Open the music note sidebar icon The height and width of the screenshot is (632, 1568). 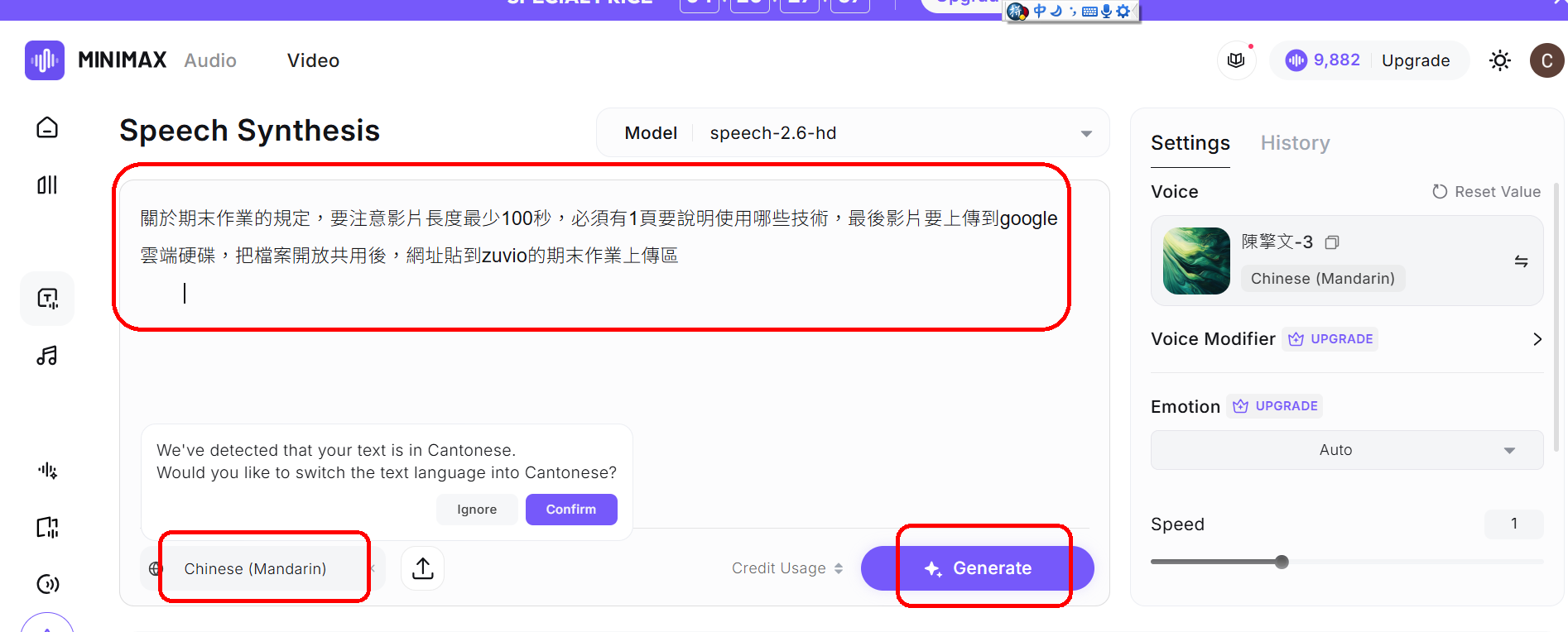pyautogui.click(x=47, y=356)
